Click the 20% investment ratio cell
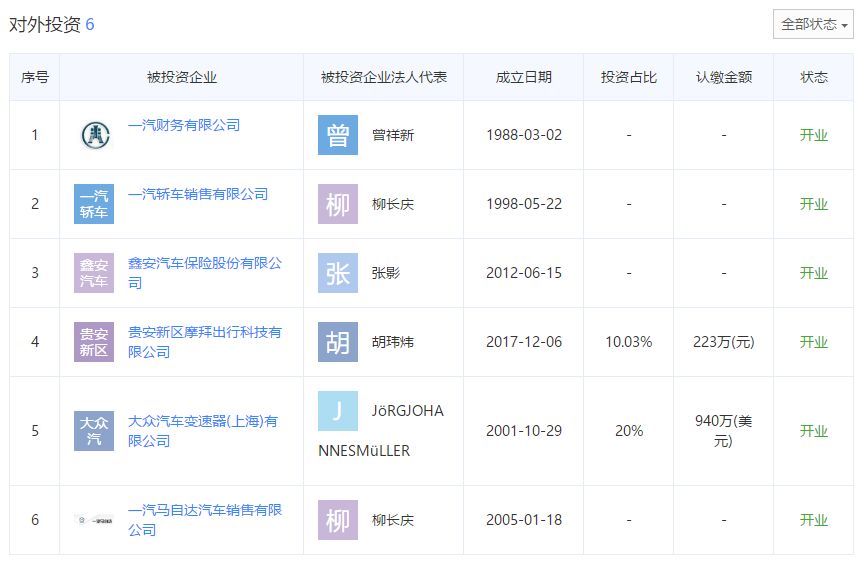The image size is (867, 566). [x=629, y=431]
